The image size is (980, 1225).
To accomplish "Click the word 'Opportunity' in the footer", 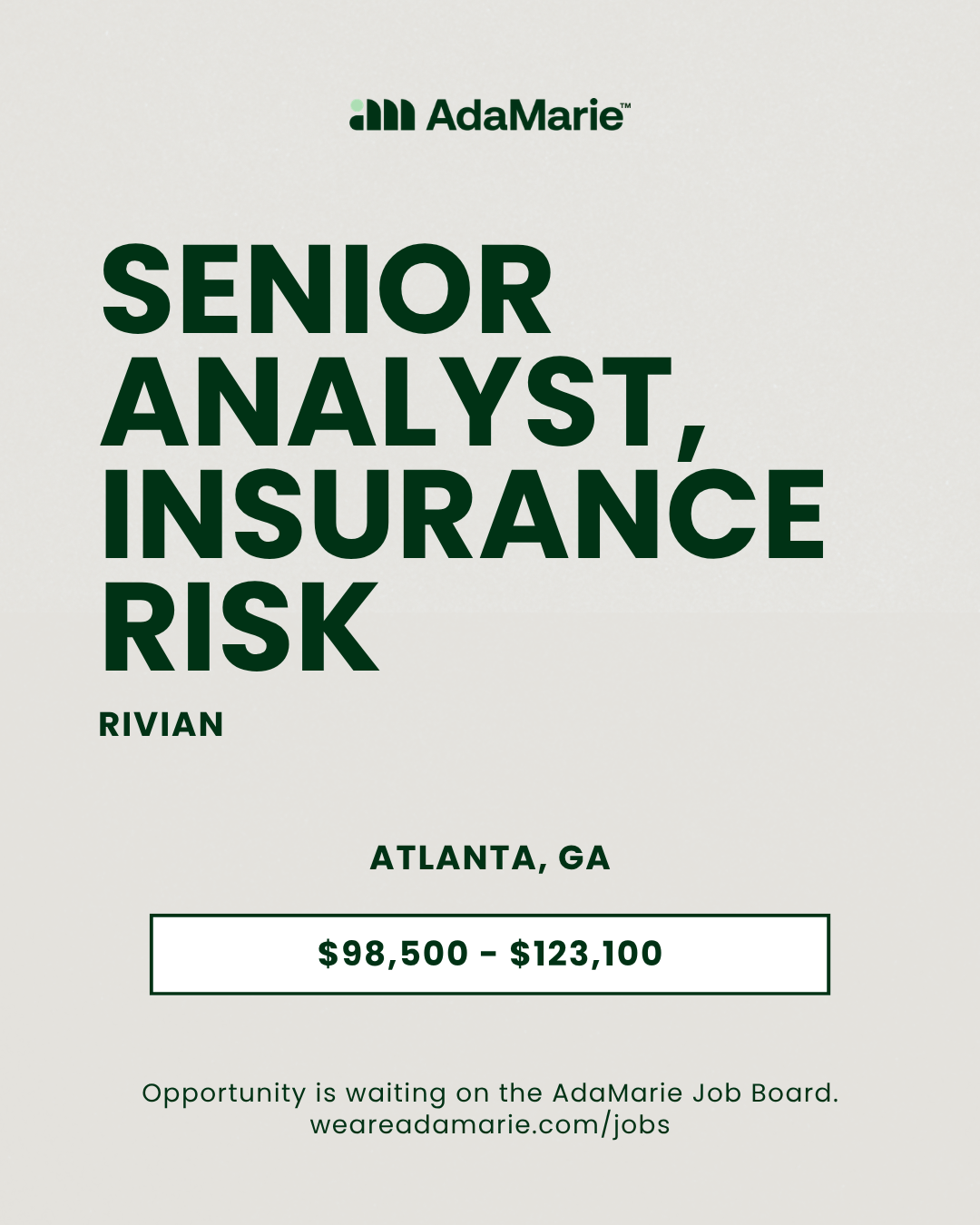I will tap(223, 1094).
